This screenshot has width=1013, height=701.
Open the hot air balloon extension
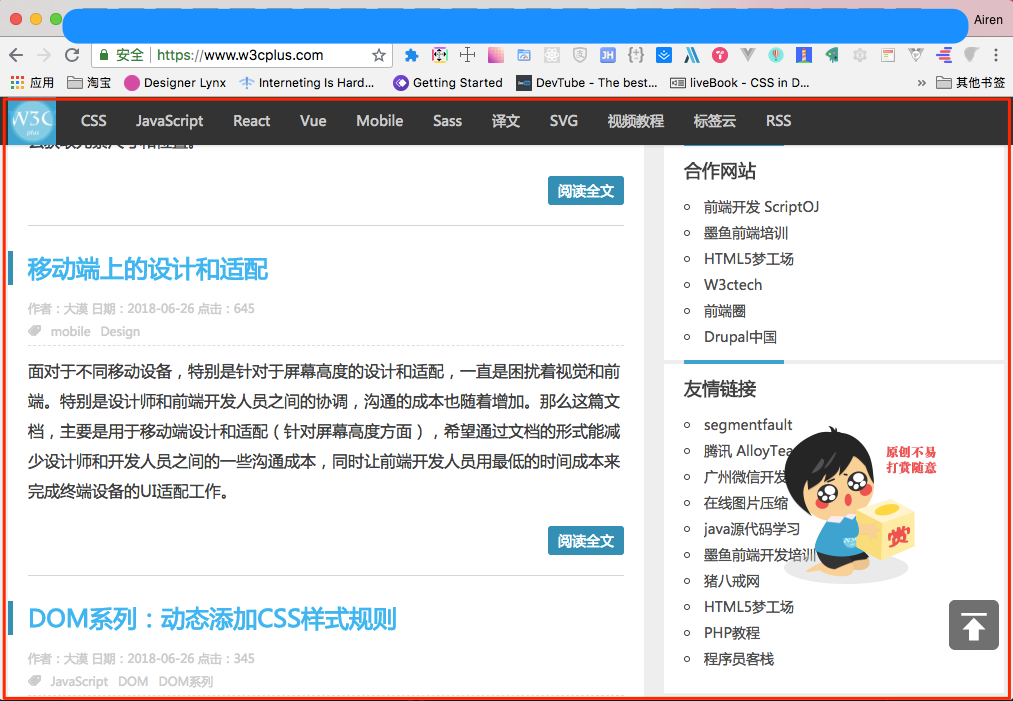(776, 56)
